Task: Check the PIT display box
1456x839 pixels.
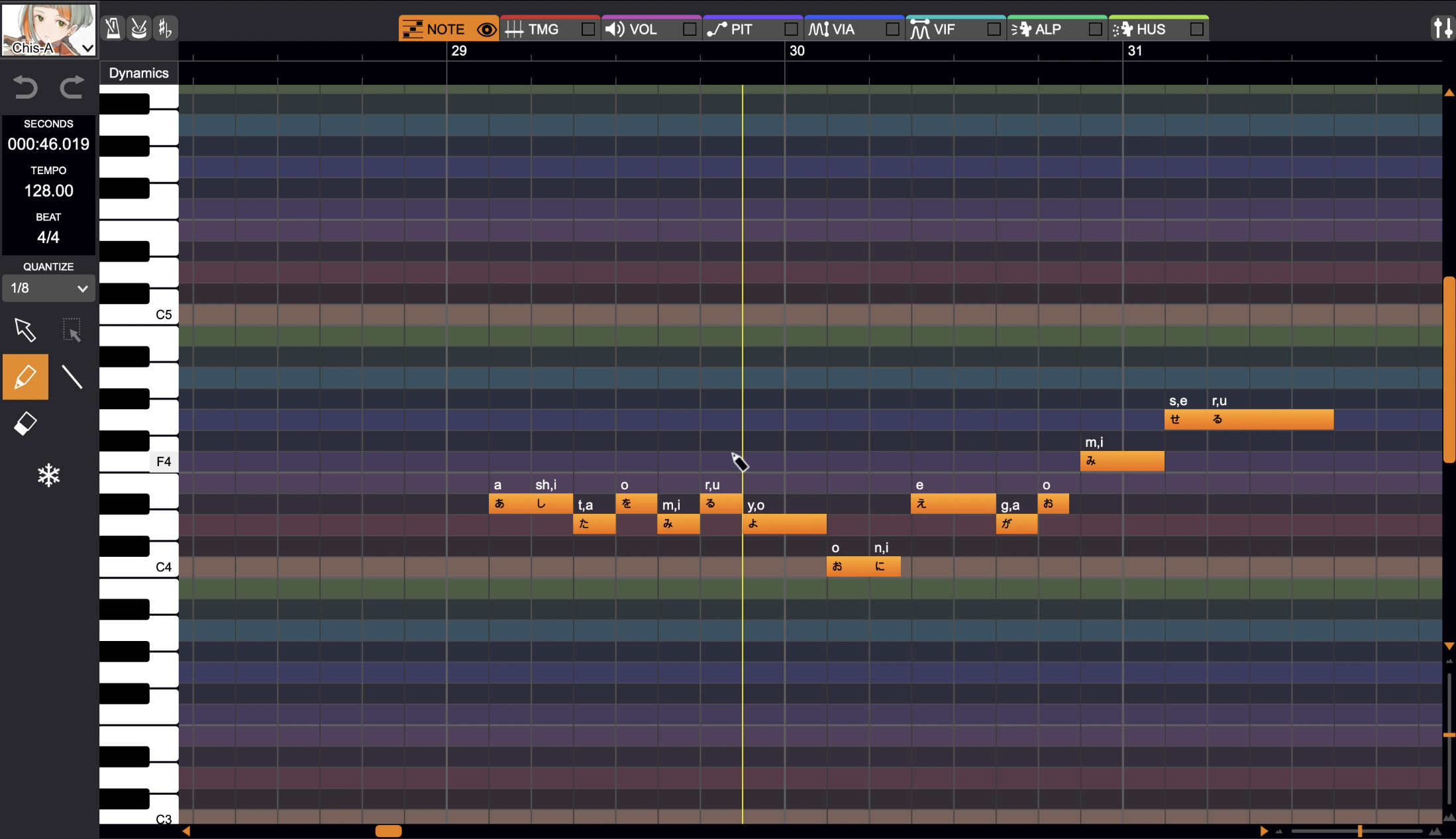Action: [x=790, y=29]
